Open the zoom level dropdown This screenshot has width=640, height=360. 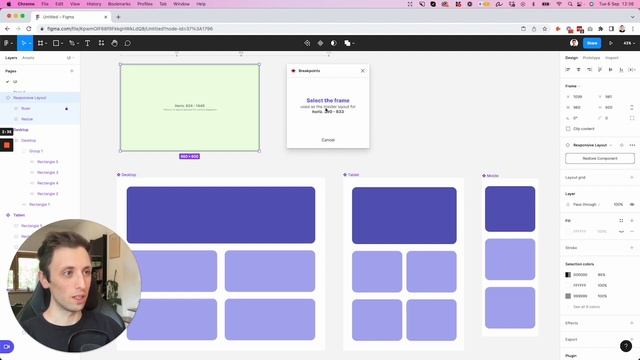629,43
